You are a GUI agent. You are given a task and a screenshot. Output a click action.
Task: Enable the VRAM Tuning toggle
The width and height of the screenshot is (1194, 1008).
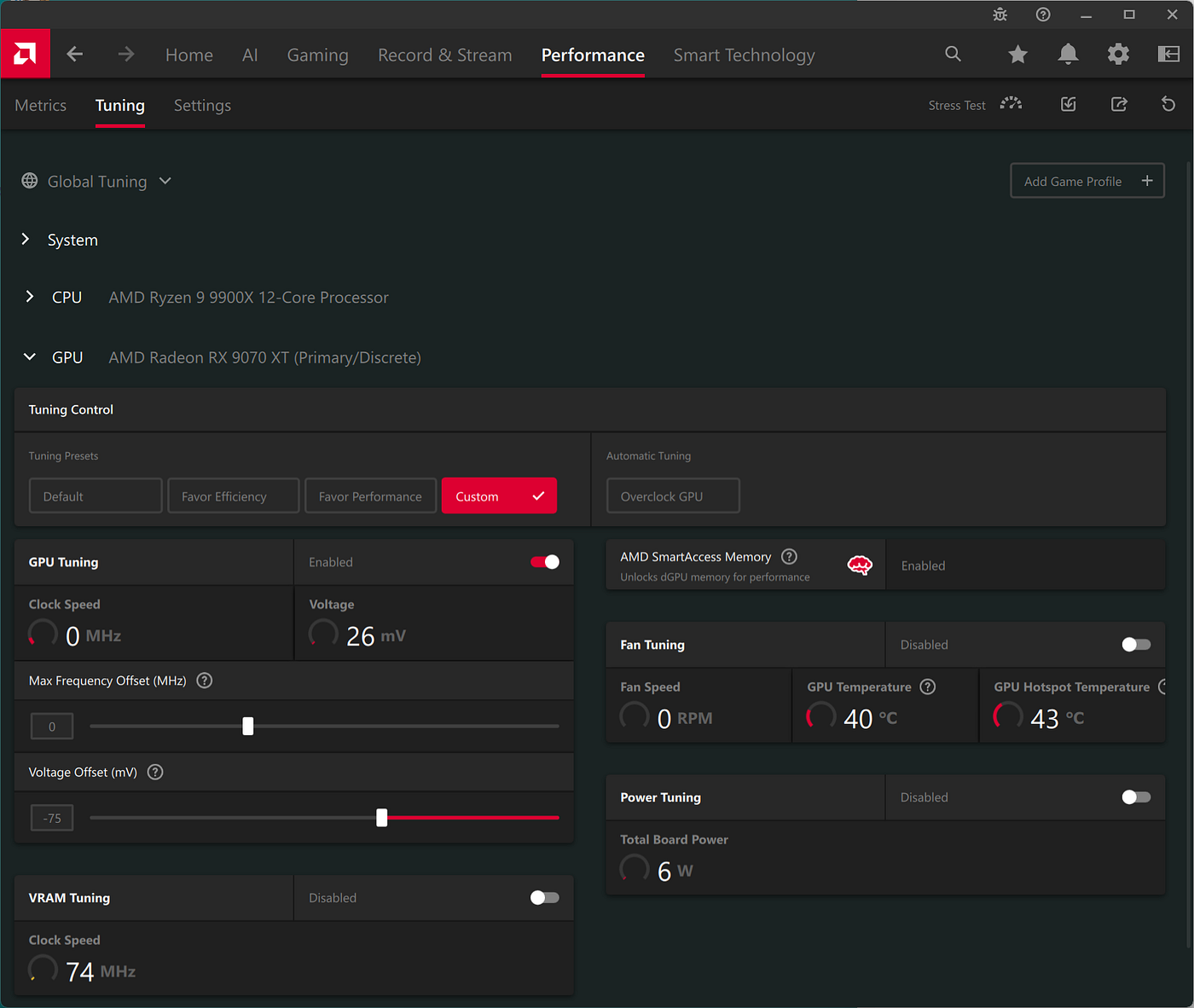[x=545, y=897]
